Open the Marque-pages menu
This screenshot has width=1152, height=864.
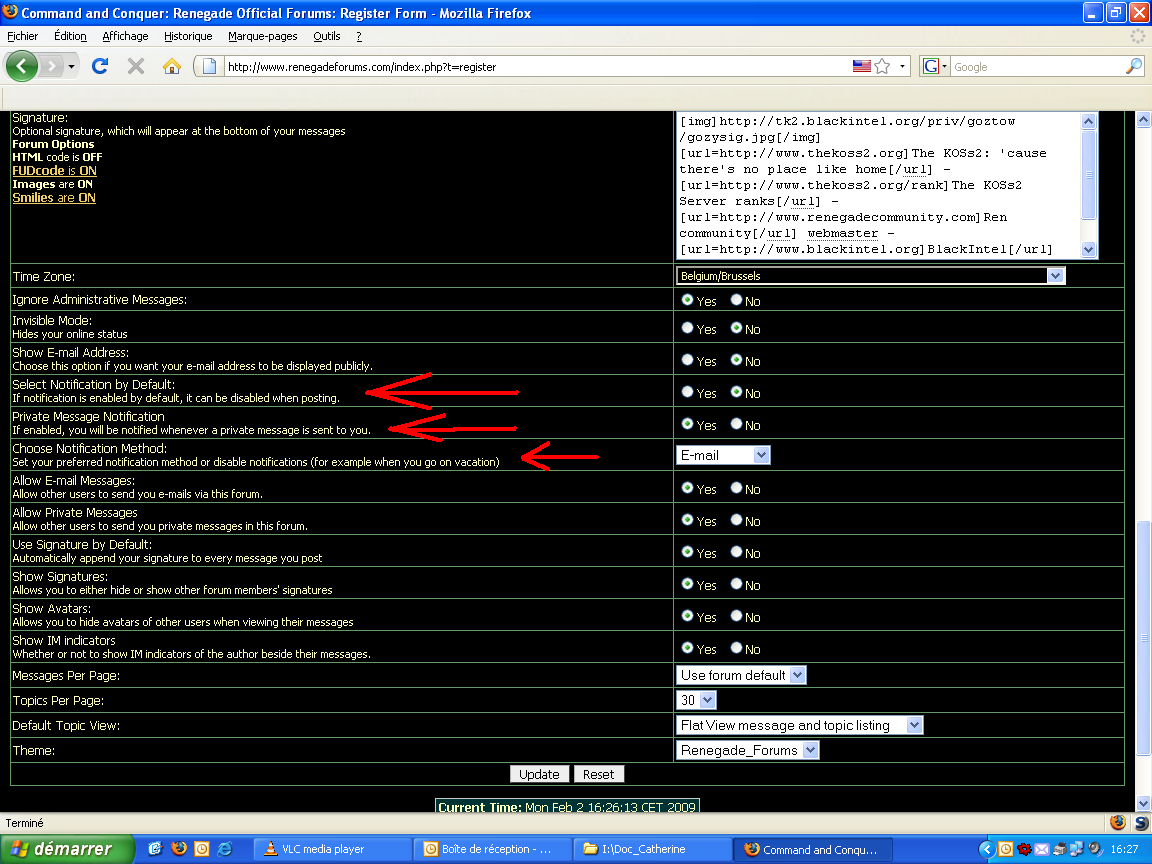tap(262, 36)
